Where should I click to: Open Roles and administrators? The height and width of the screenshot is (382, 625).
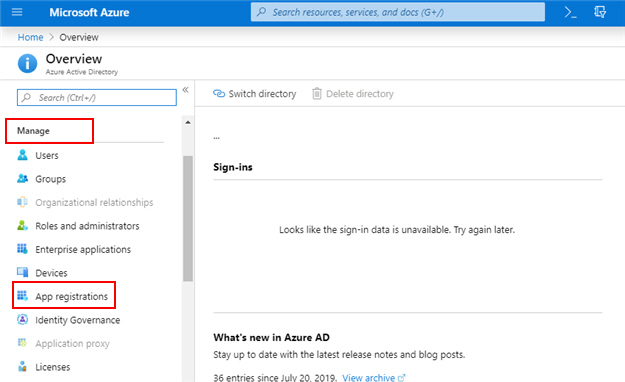point(87,226)
